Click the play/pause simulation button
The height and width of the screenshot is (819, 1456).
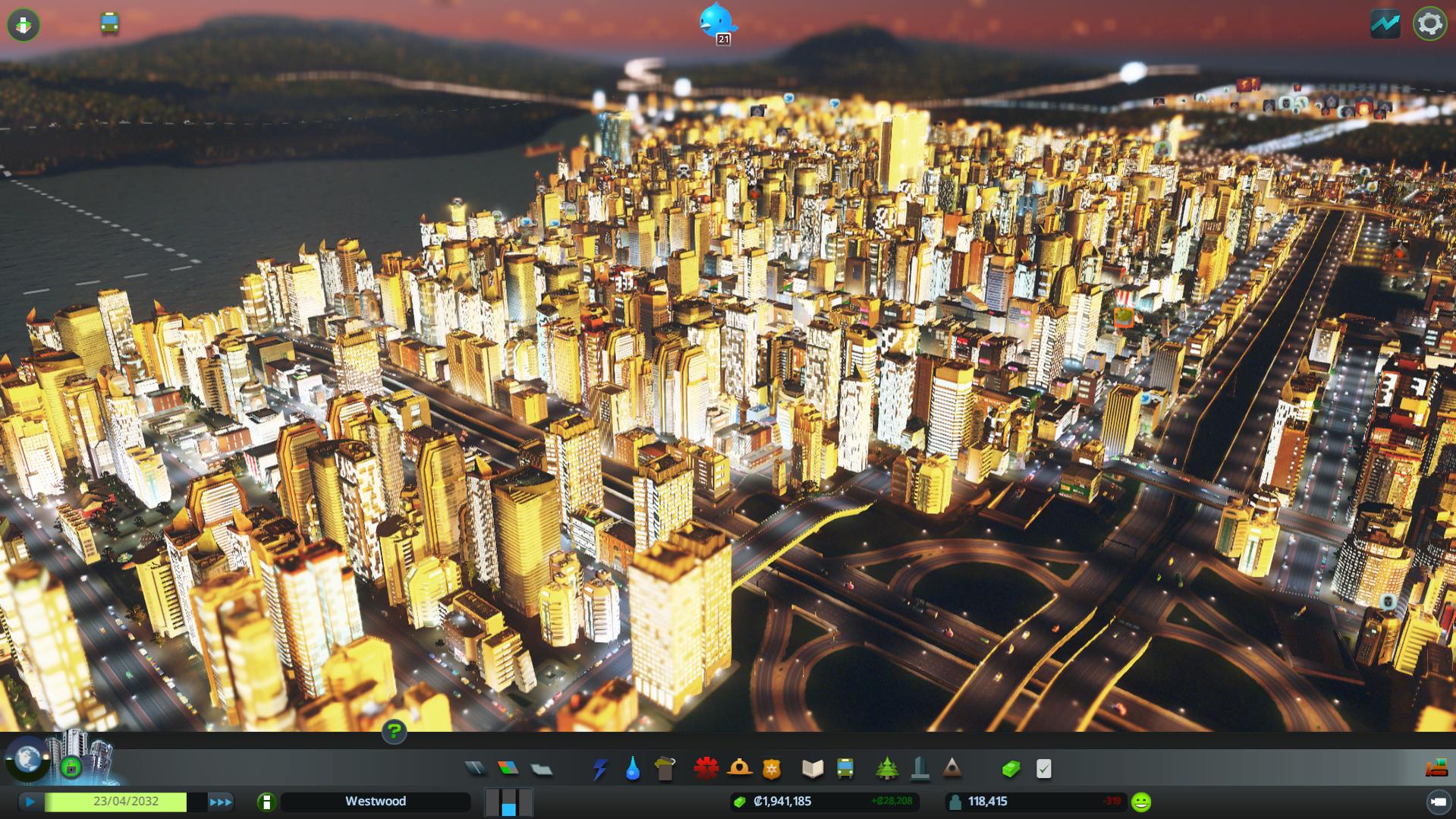30,802
